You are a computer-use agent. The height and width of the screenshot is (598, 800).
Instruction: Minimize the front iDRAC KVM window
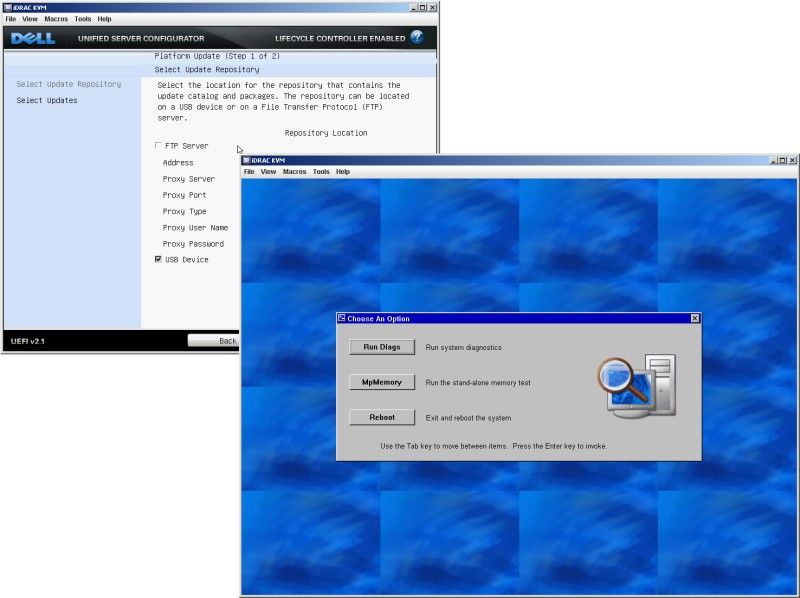click(x=775, y=160)
